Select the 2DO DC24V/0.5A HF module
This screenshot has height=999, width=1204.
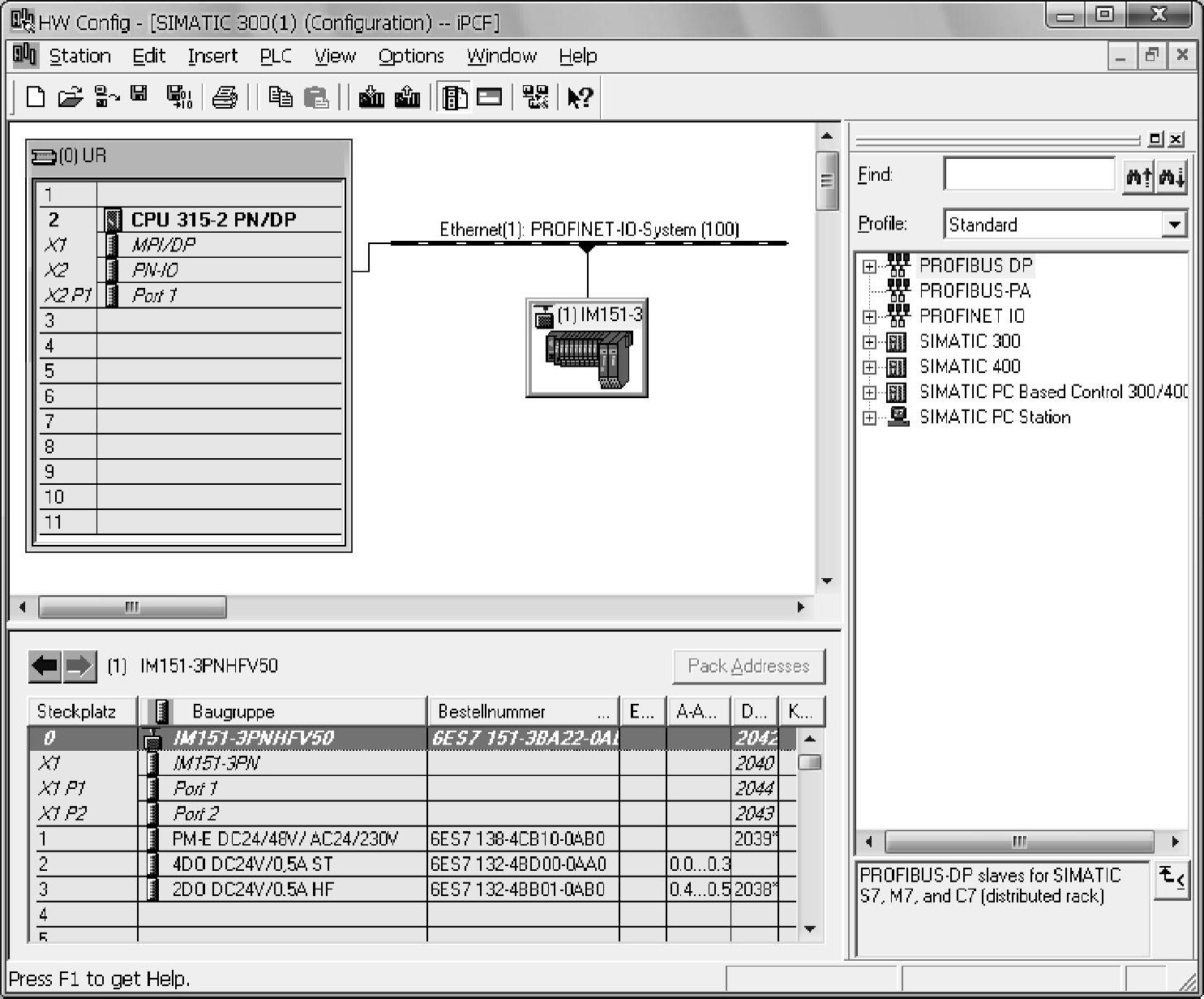pos(413,890)
